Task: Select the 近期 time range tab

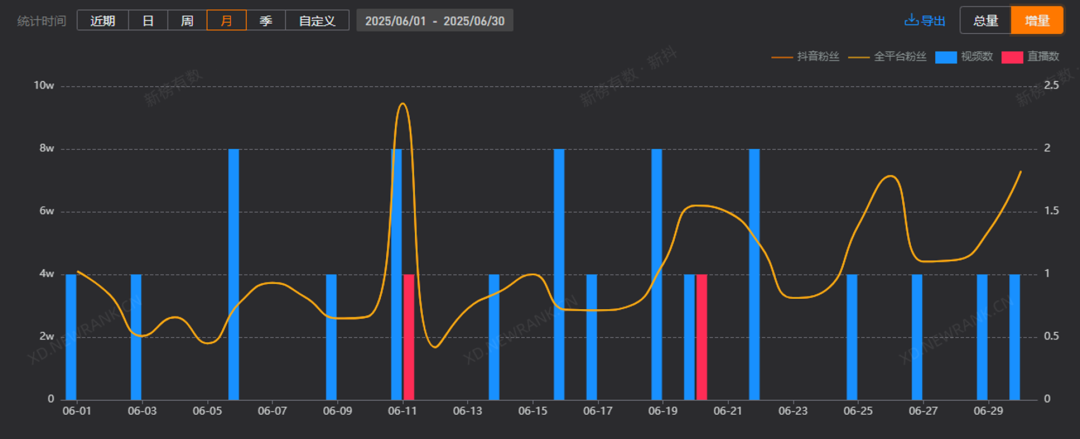Action: coord(103,21)
